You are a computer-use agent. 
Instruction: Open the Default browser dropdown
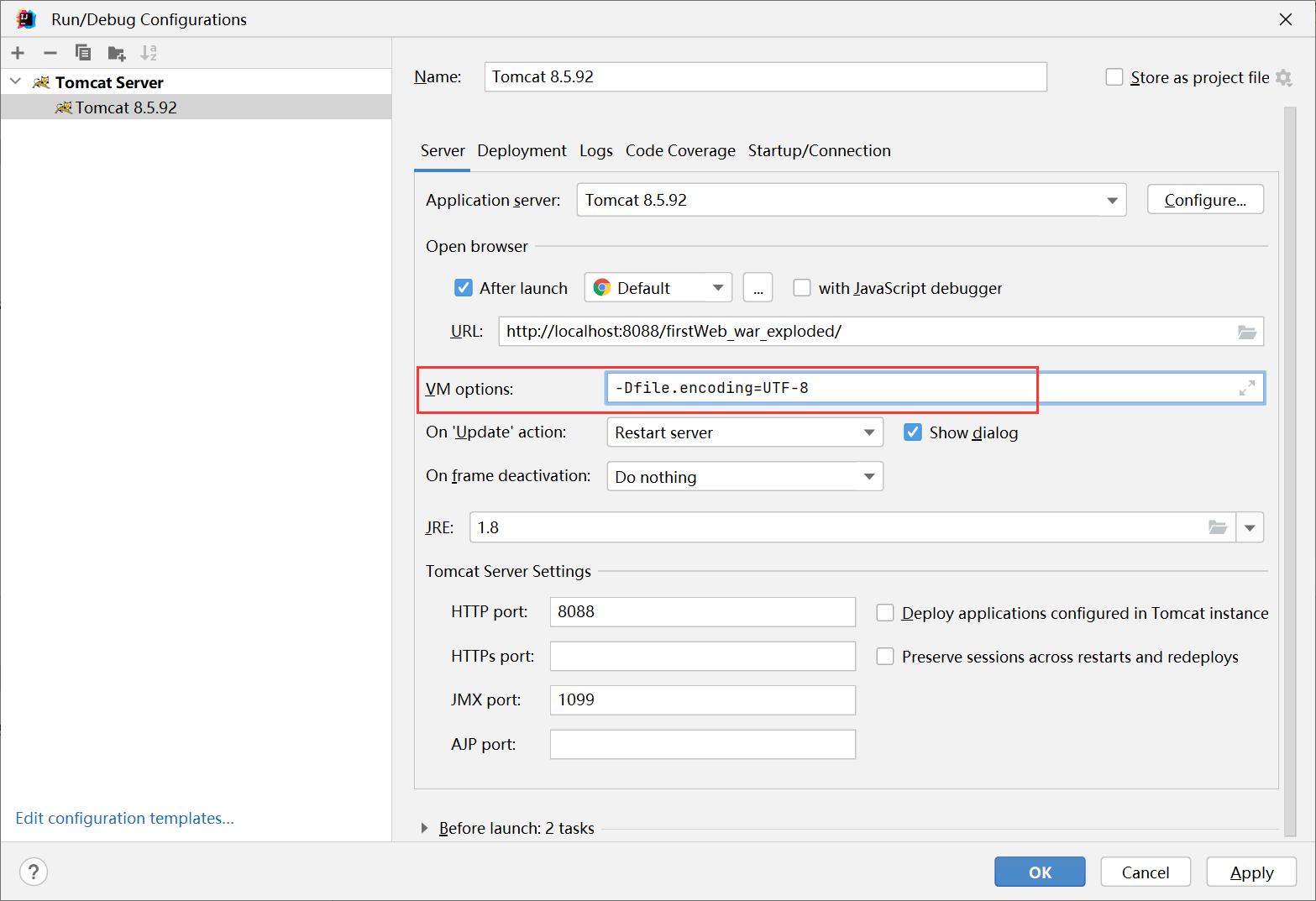click(x=718, y=288)
